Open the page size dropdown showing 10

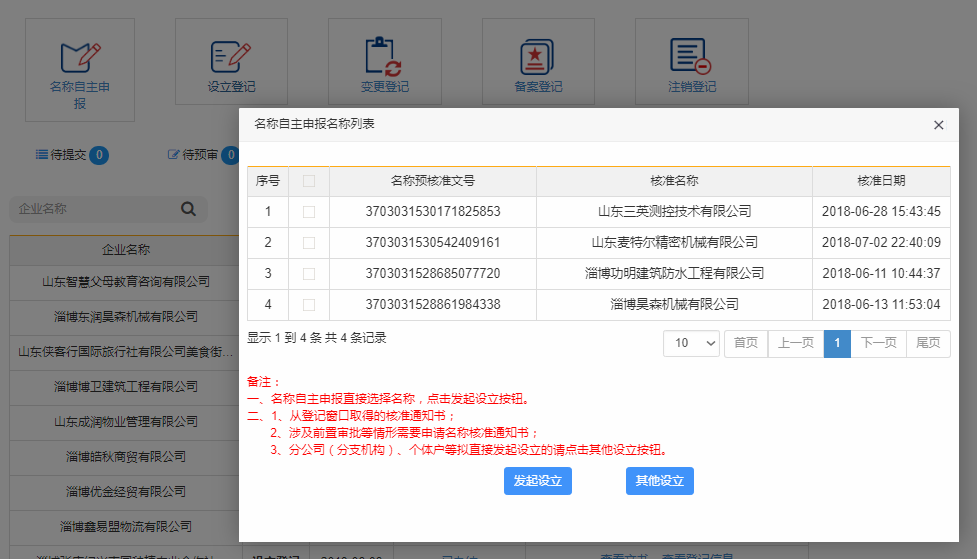point(692,343)
